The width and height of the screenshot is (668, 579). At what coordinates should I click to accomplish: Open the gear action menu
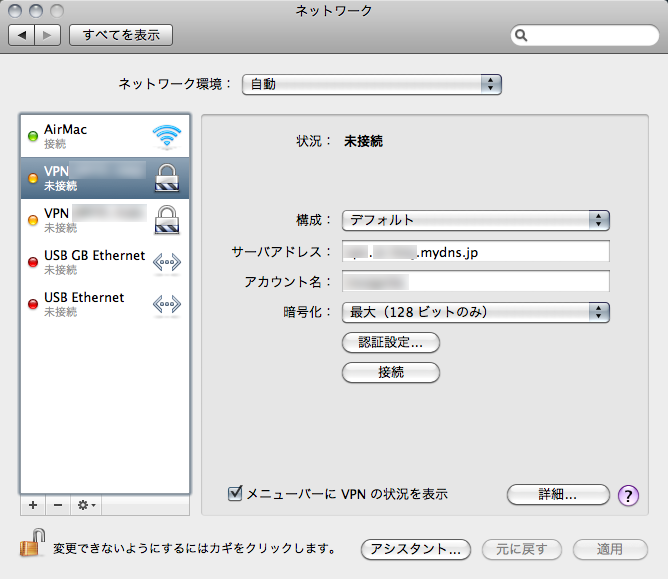coord(86,506)
